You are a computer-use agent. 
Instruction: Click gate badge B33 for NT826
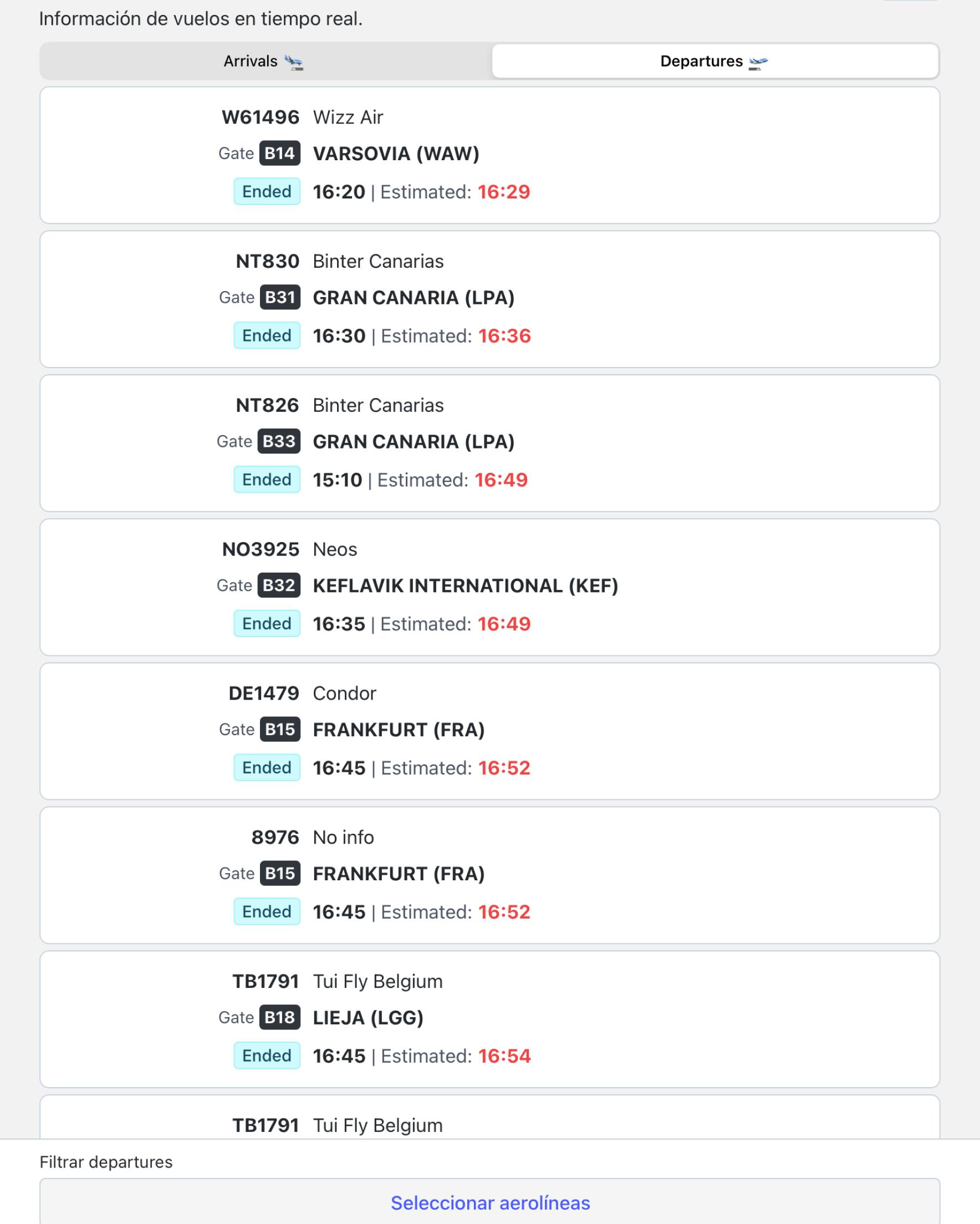click(x=279, y=441)
